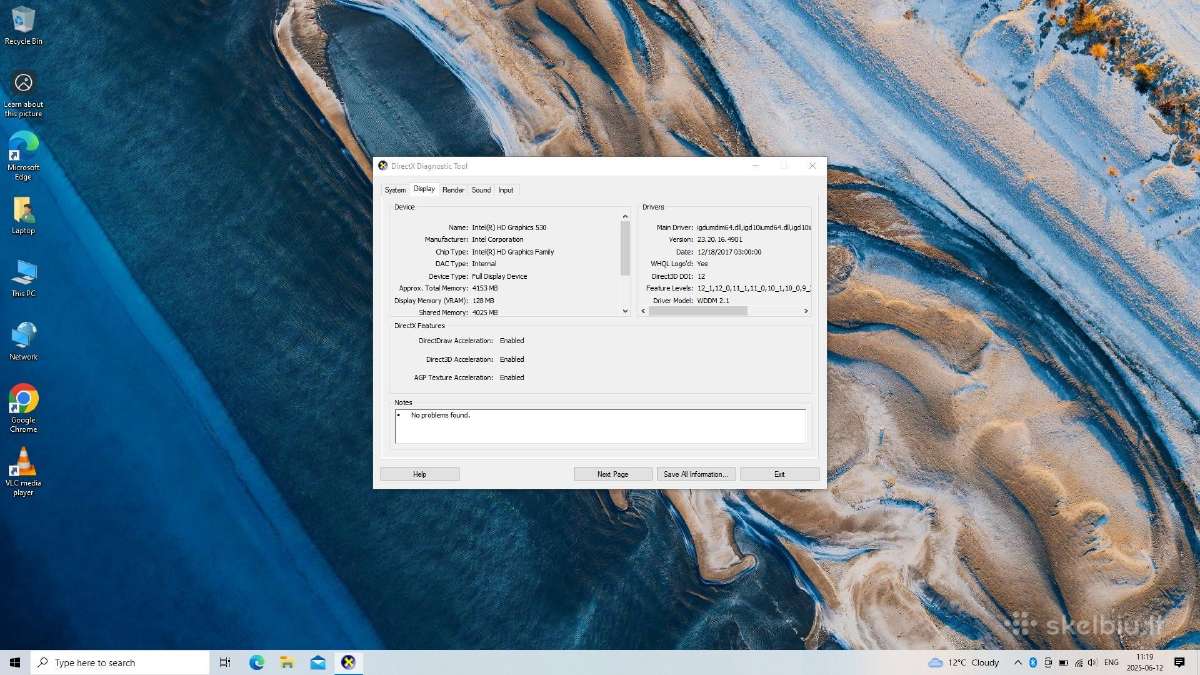Click the DirectX Diagnostic Tool taskbar icon
The width and height of the screenshot is (1200, 675).
(x=348, y=662)
